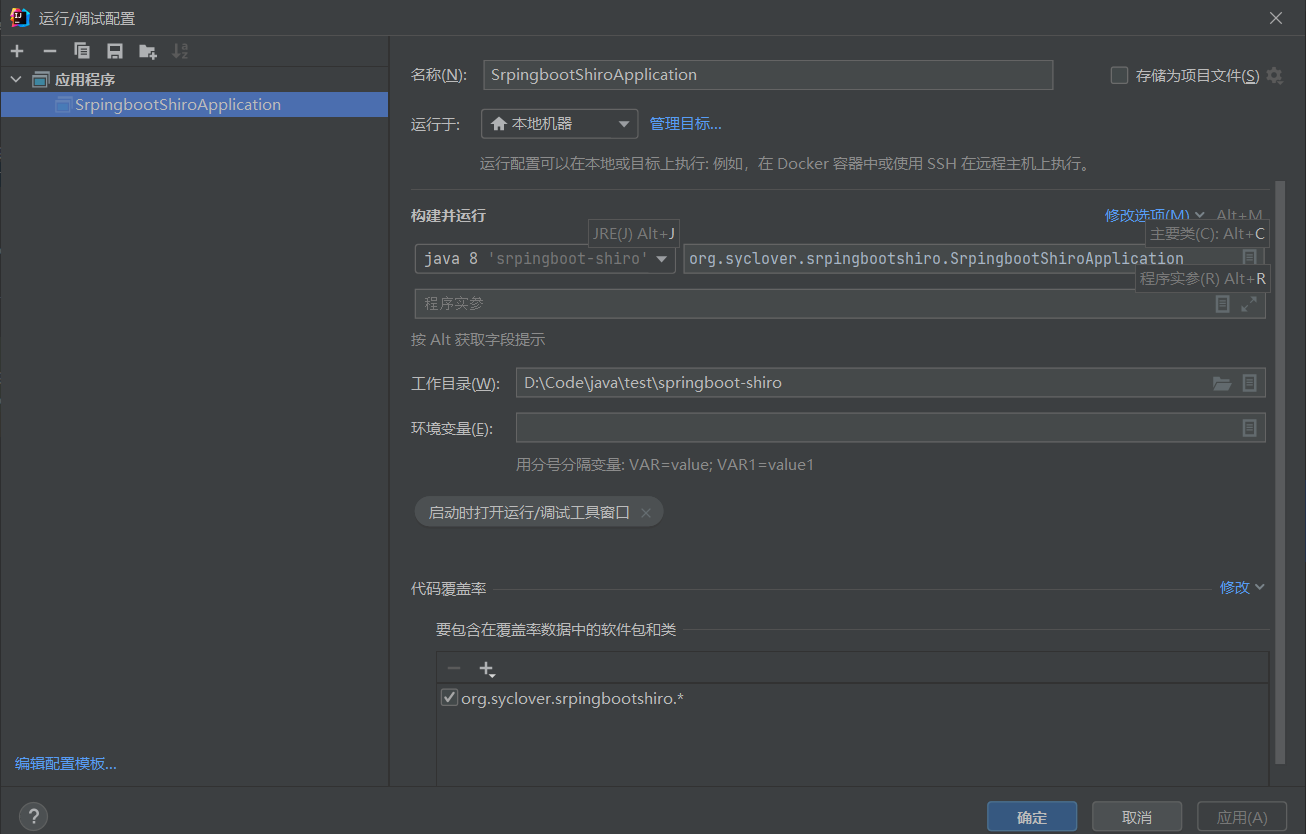This screenshot has width=1306, height=834.
Task: Browse main class via icon in class field
Action: point(1249,258)
